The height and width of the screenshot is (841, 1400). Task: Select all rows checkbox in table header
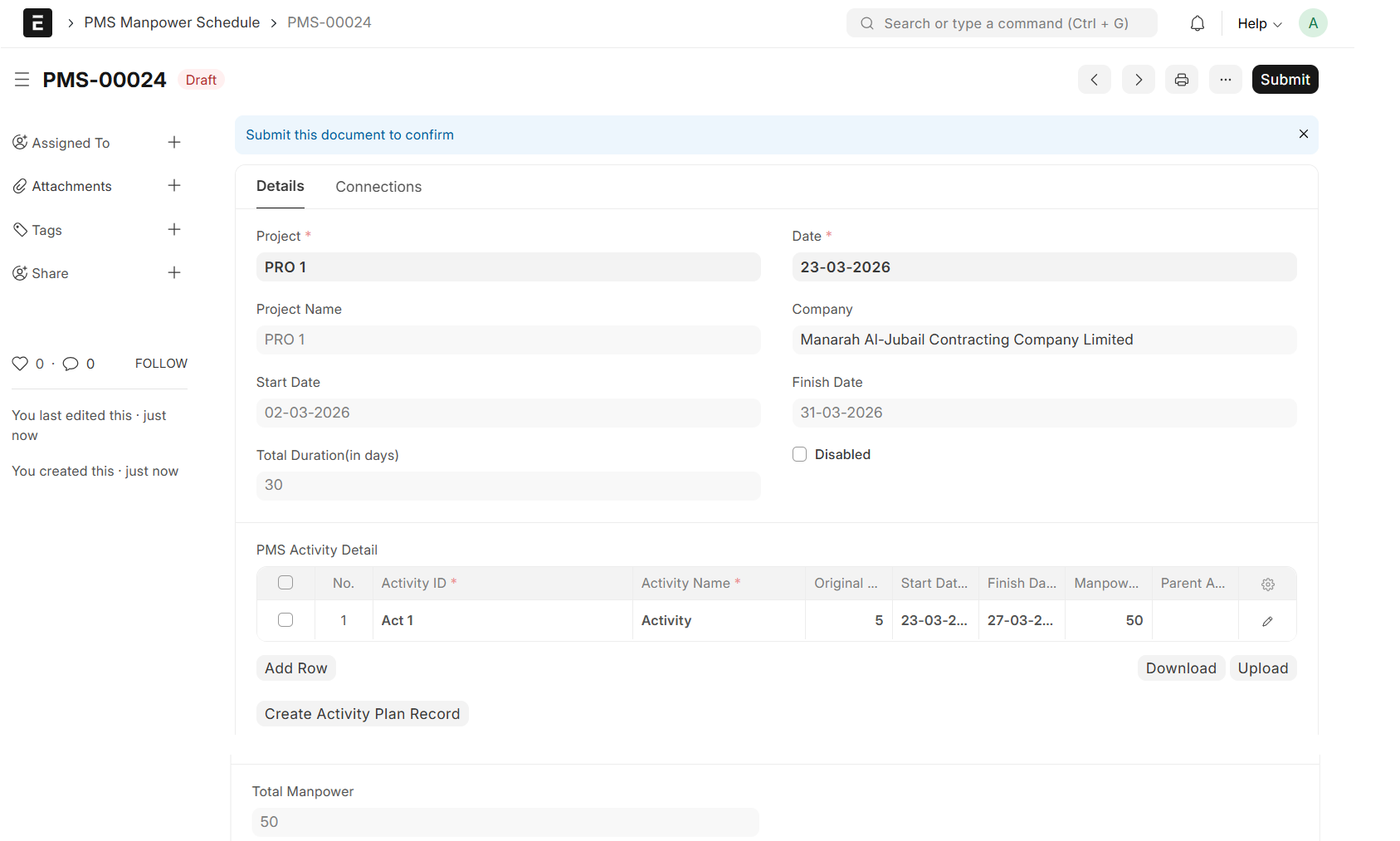(x=285, y=583)
